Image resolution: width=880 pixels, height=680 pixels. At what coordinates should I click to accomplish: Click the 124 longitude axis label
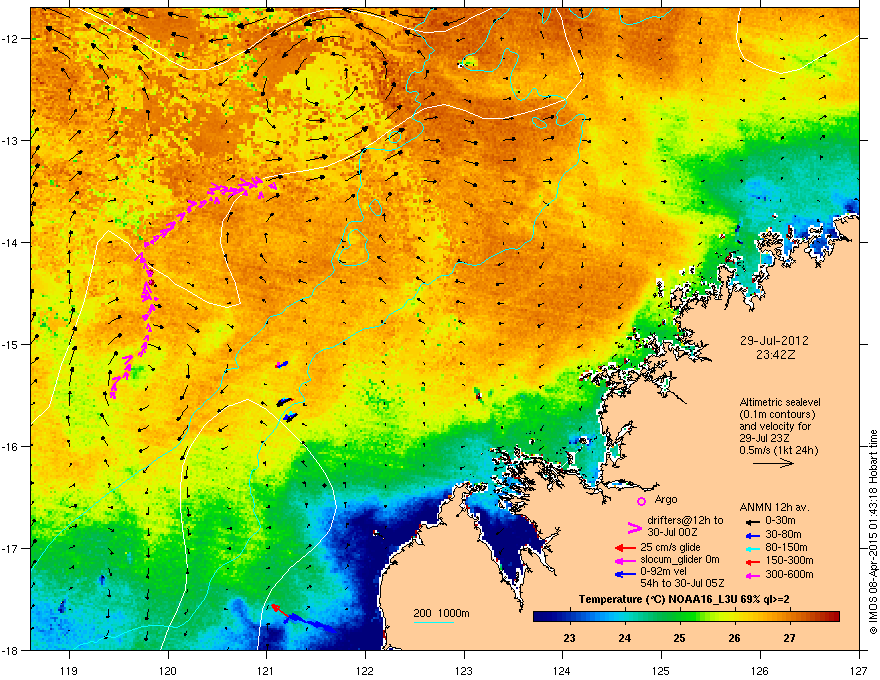(562, 670)
